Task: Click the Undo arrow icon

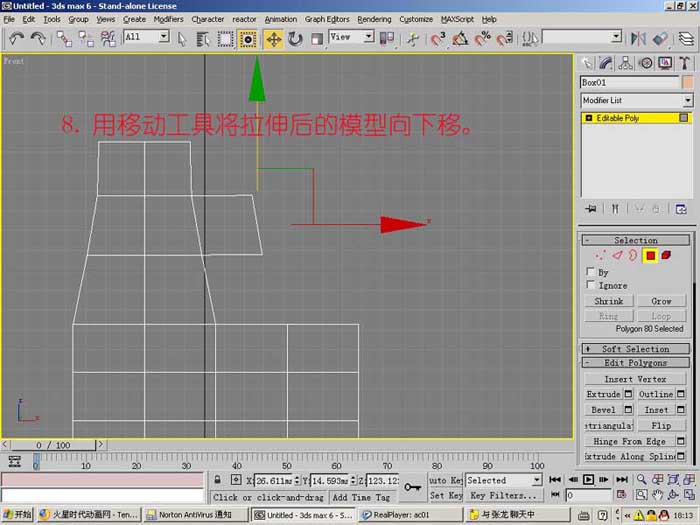Action: [x=17, y=39]
